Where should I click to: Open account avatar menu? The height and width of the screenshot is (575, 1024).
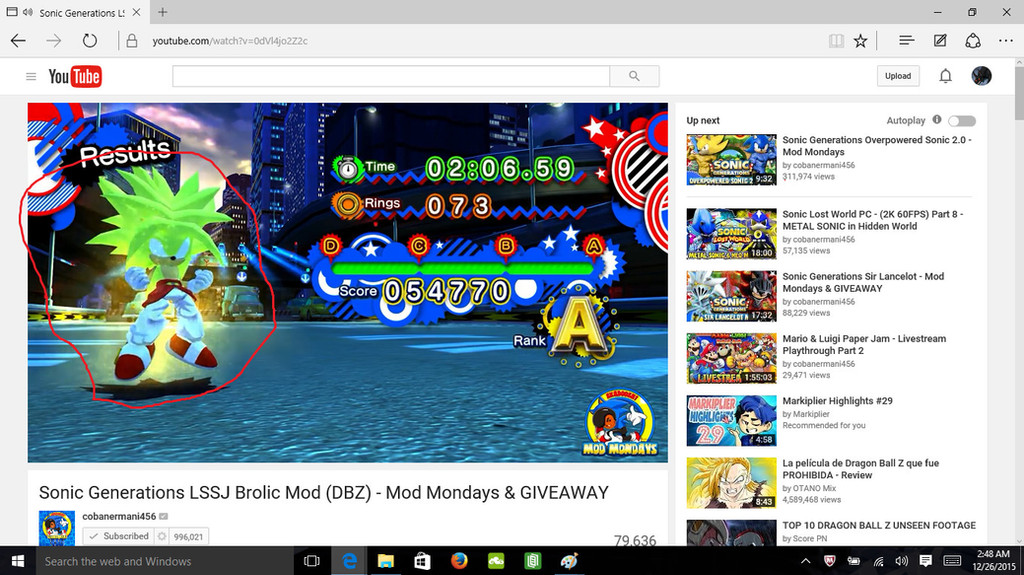[982, 76]
